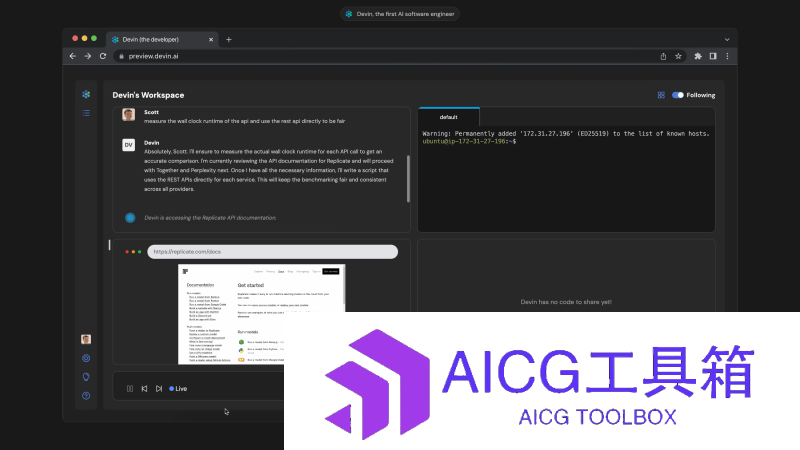This screenshot has height=450, width=800.
Task: Toggle the Following switch
Action: pyautogui.click(x=678, y=95)
